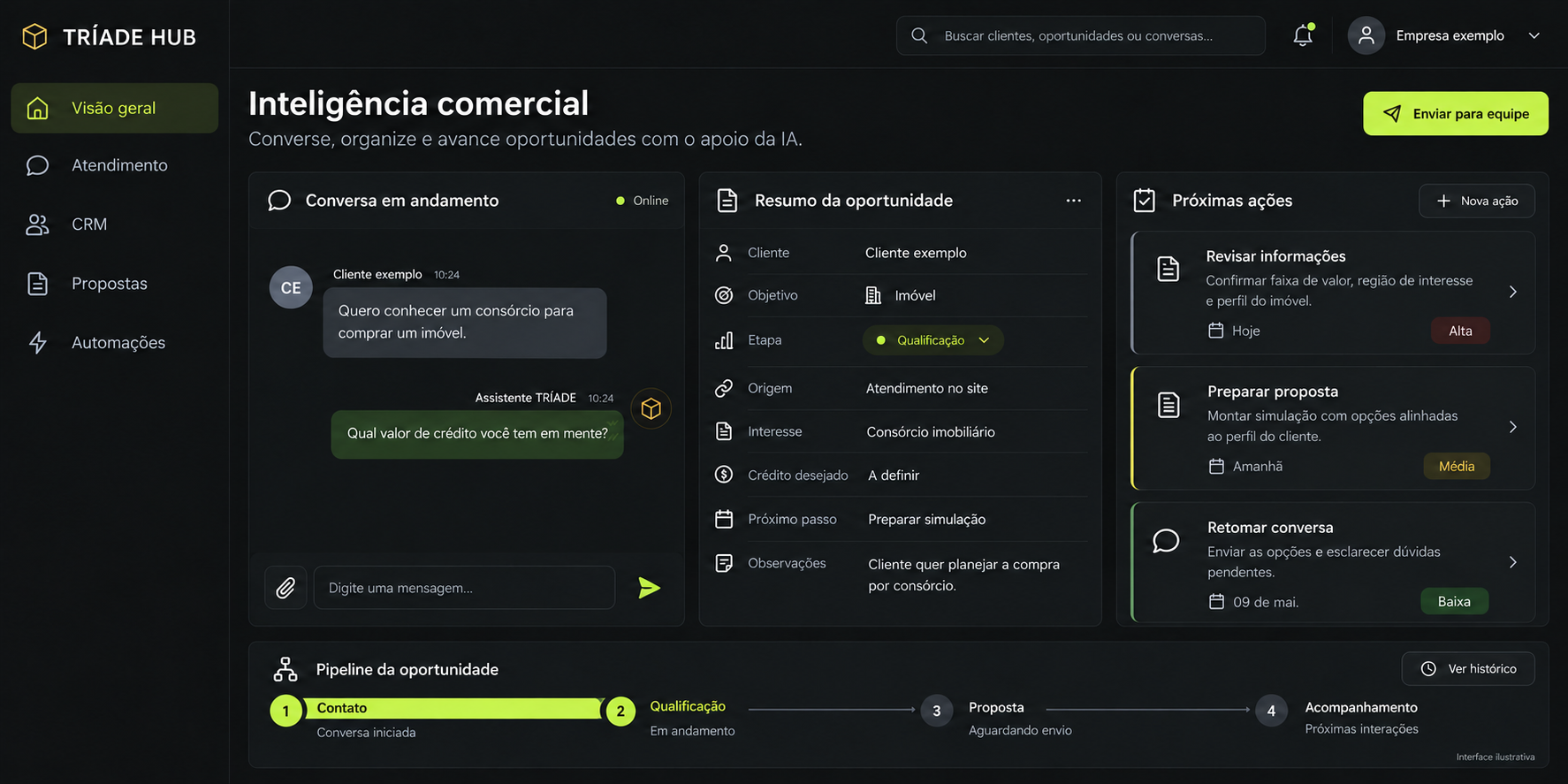Screen dimensions: 1568x784
Task: Expand the Preparar proposta action chevron
Action: tap(1513, 427)
